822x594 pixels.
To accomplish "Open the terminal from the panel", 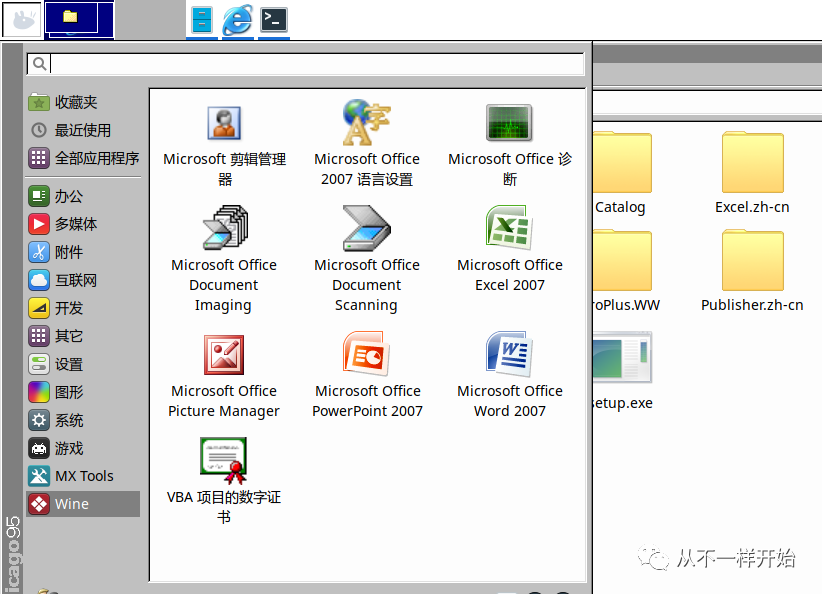I will [x=274, y=20].
